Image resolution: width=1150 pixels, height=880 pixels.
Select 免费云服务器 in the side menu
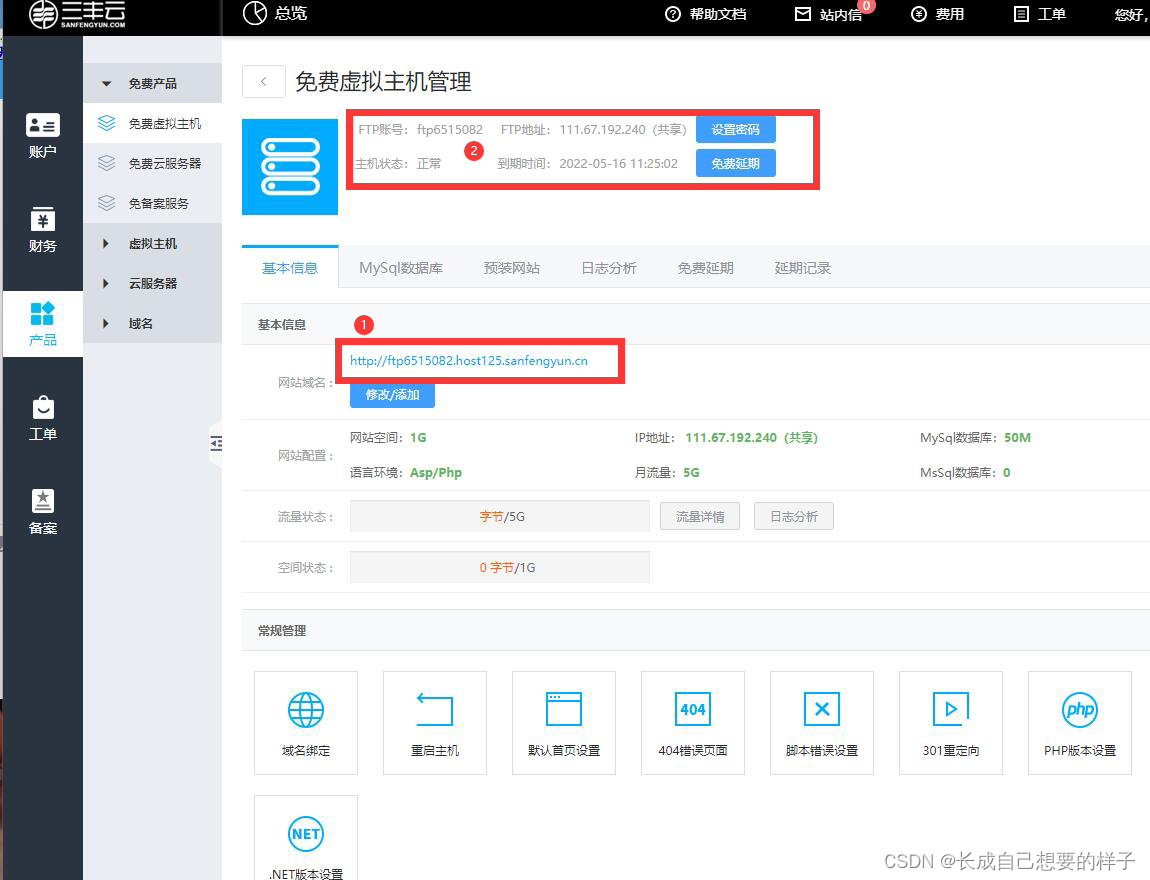click(153, 163)
